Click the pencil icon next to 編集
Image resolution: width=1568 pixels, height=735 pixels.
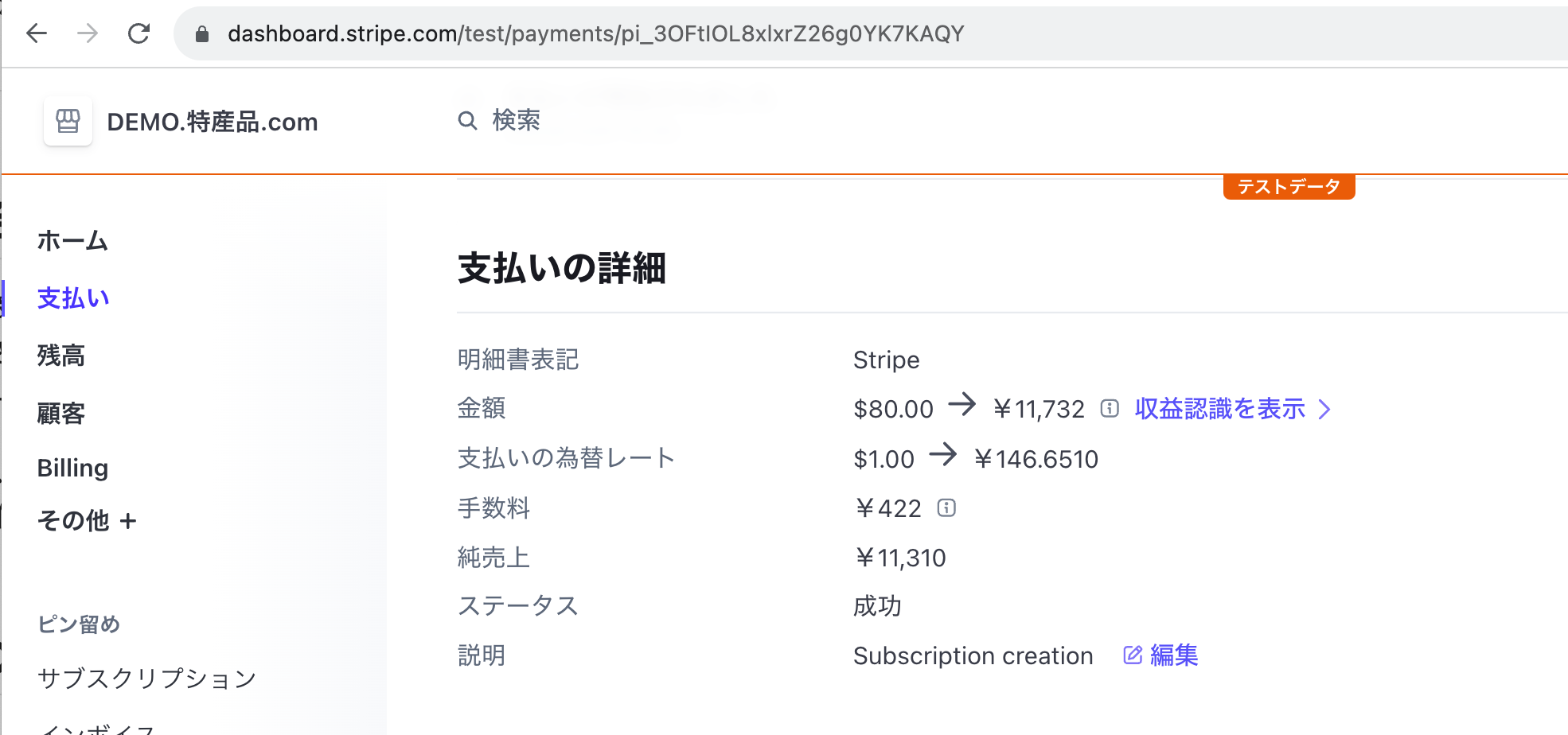click(1132, 655)
